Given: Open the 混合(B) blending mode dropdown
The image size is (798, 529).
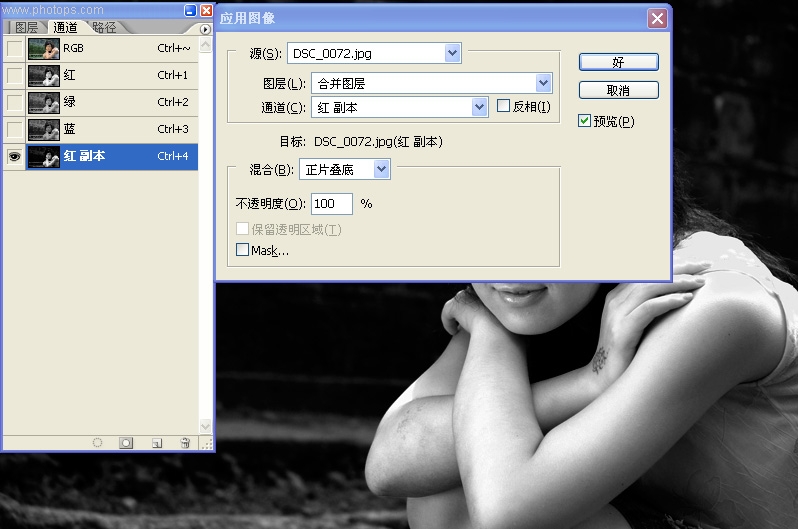Looking at the screenshot, I should tap(382, 169).
